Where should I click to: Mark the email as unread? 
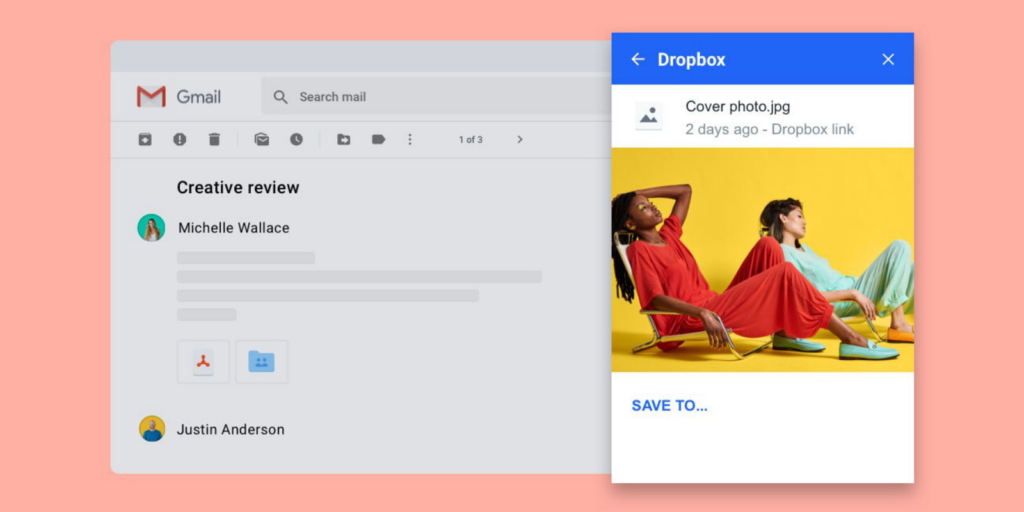[x=262, y=139]
